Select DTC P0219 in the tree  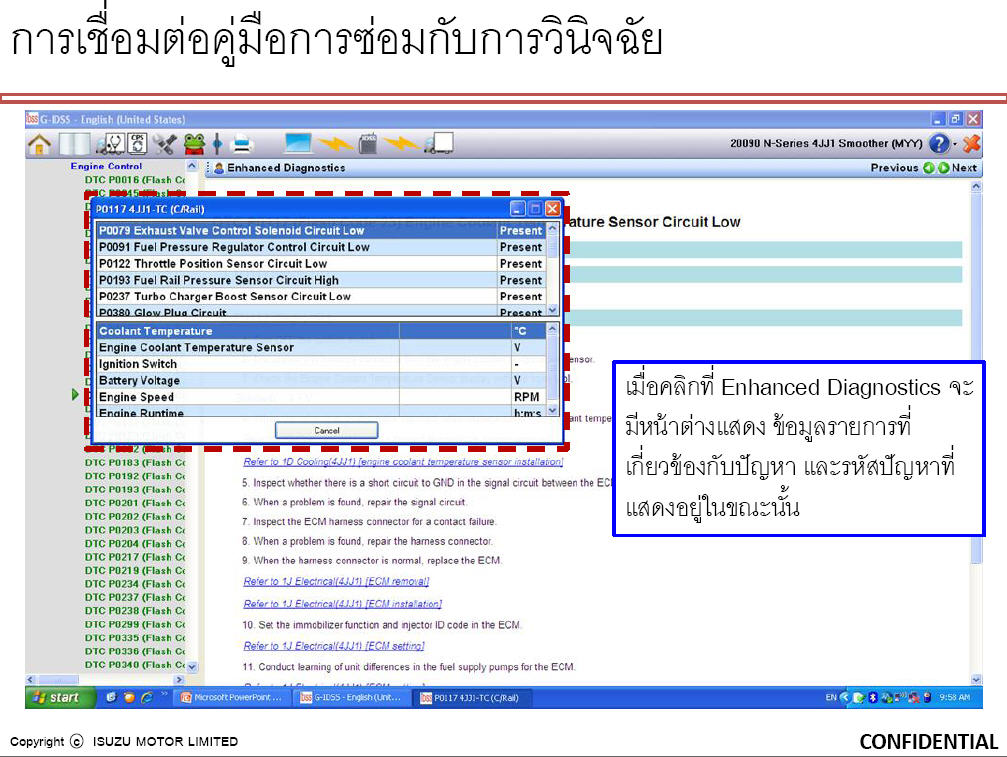[x=135, y=570]
